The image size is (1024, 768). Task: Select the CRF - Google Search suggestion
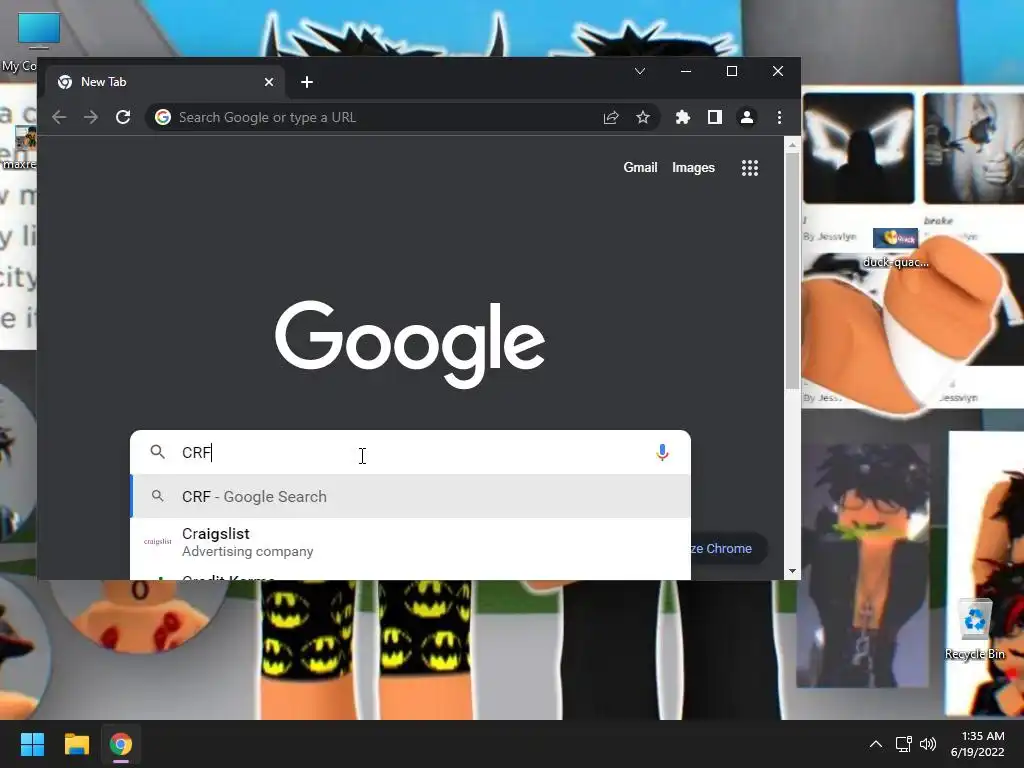click(x=410, y=496)
